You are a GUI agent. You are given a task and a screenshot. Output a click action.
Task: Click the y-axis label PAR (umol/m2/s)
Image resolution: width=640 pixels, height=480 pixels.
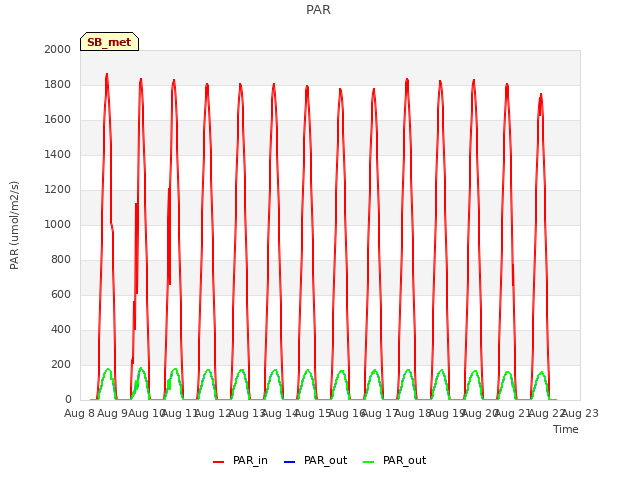14,225
